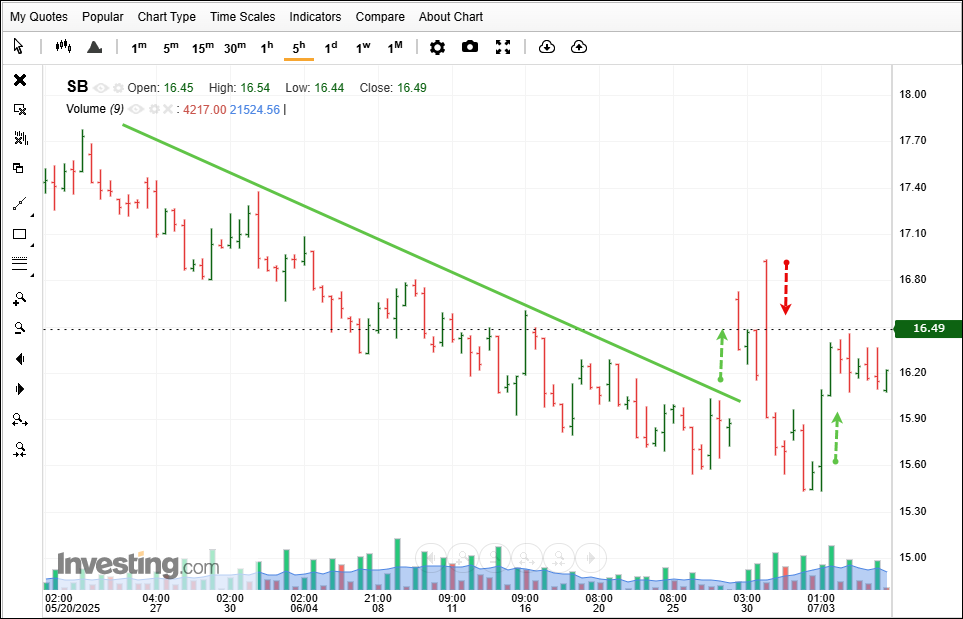The width and height of the screenshot is (963, 619).
Task: Click the cloud upload (save chart) icon
Action: coord(579,47)
